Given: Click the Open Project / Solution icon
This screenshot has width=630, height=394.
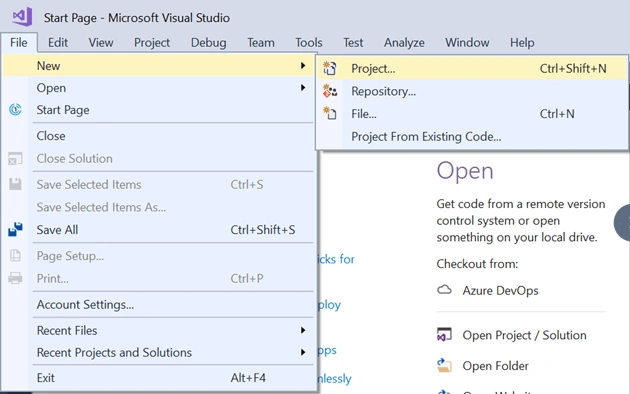Looking at the screenshot, I should pos(444,335).
